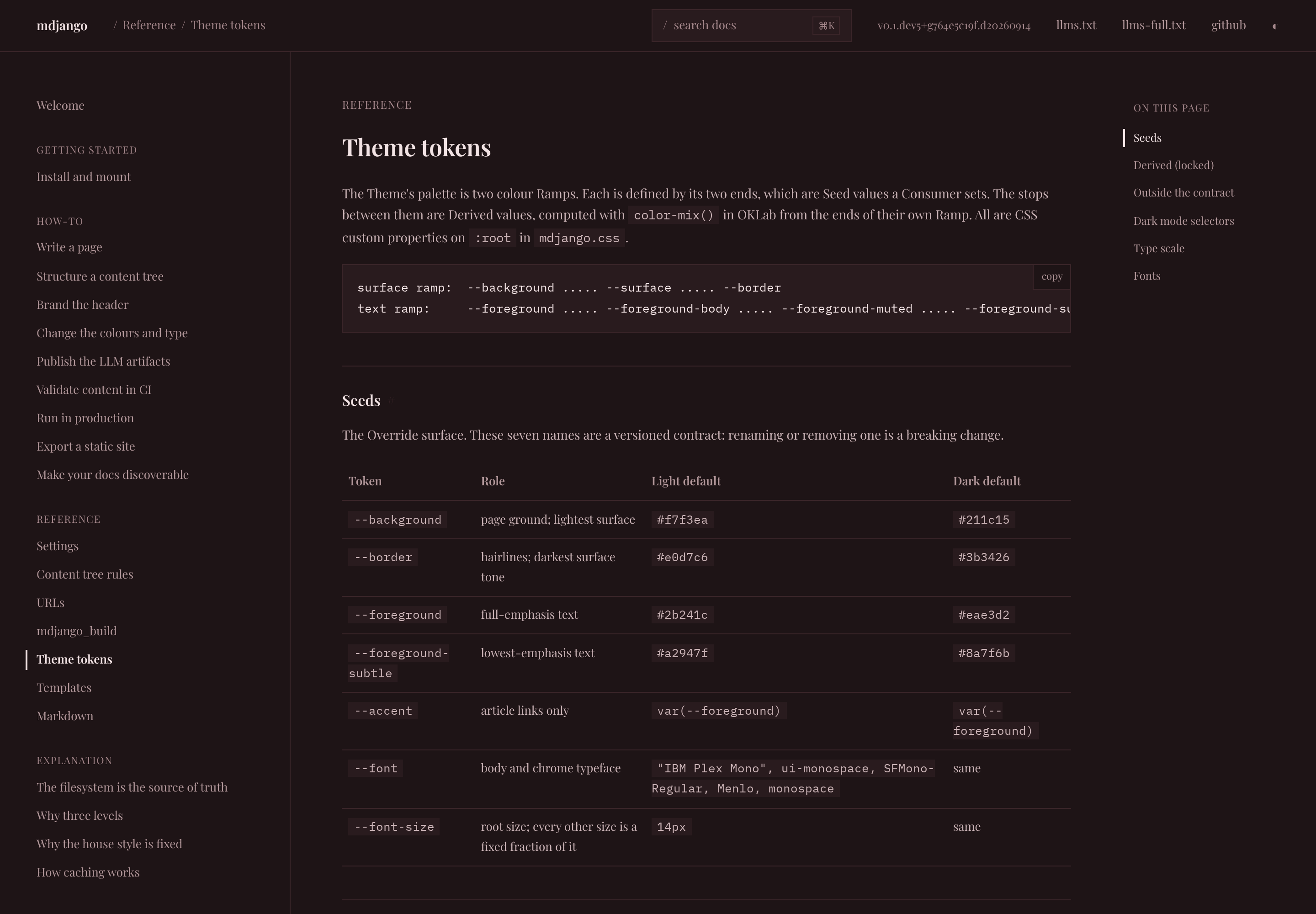This screenshot has width=1316, height=914.
Task: Click the Seeds section heading
Action: (x=361, y=401)
